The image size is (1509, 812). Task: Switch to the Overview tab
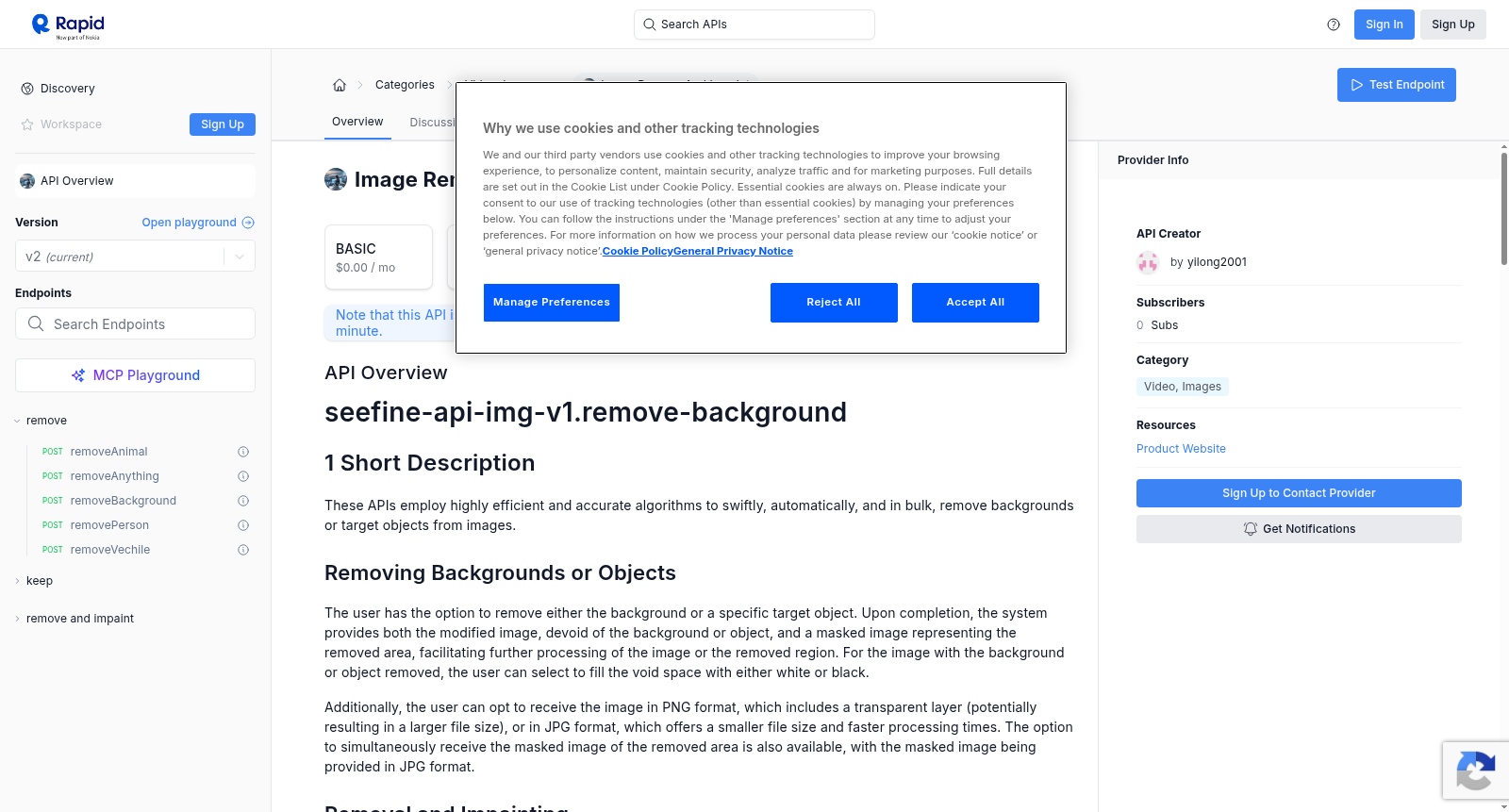[x=357, y=122]
